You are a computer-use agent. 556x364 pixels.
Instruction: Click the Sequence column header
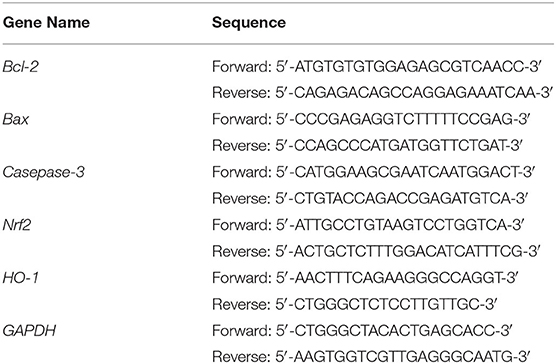(249, 23)
